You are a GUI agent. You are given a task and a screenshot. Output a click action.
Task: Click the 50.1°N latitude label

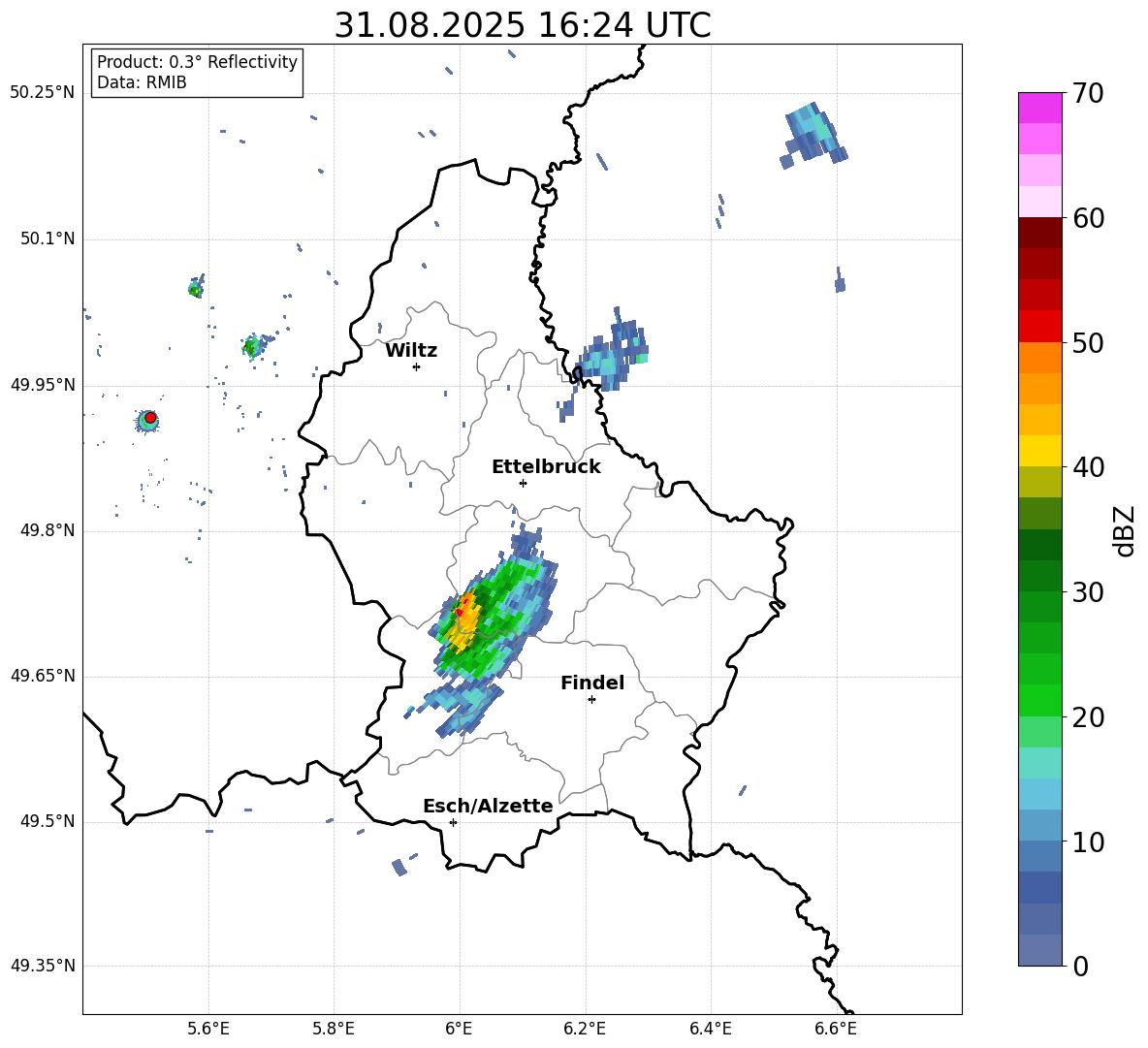point(47,238)
